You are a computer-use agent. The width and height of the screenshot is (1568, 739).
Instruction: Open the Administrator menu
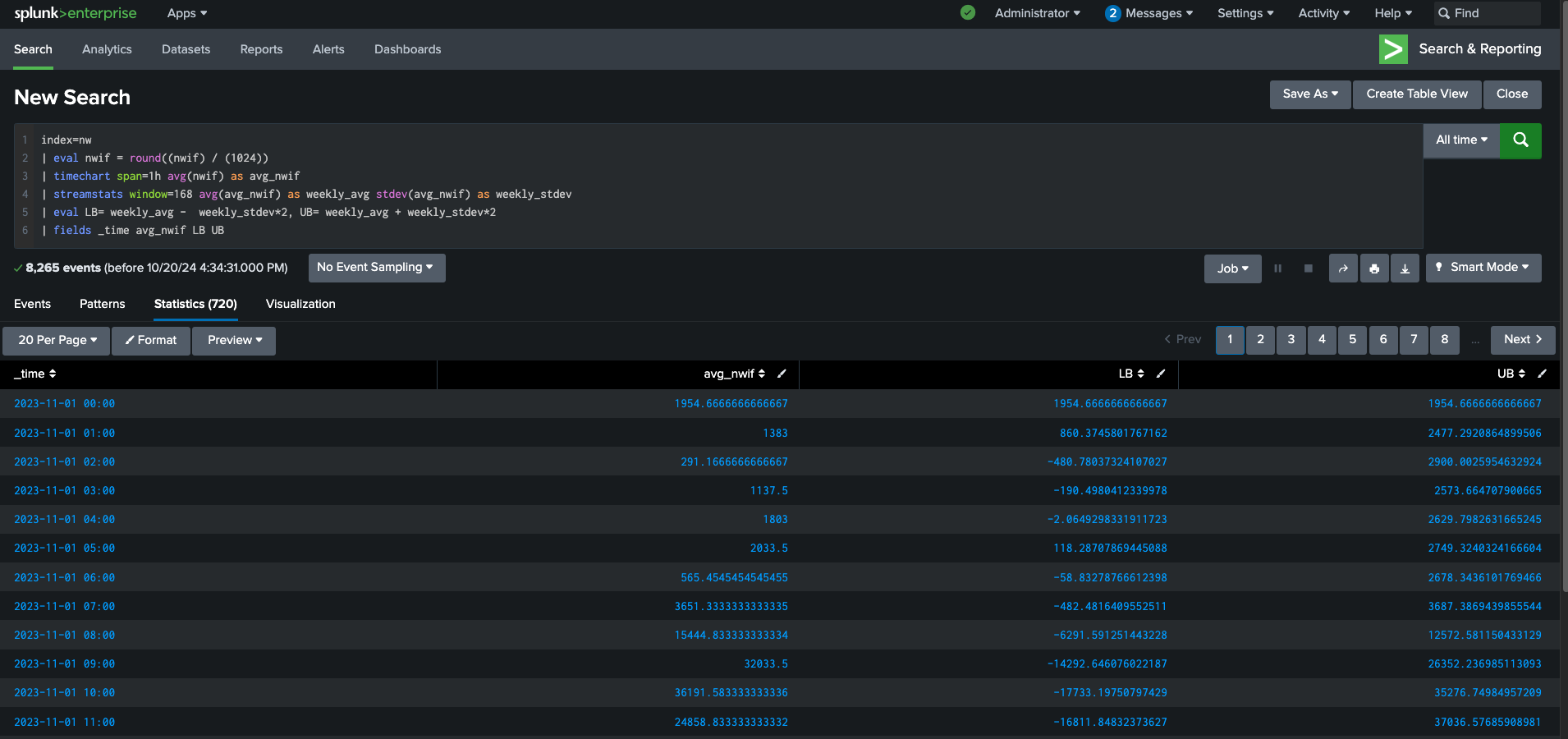pyautogui.click(x=1038, y=13)
